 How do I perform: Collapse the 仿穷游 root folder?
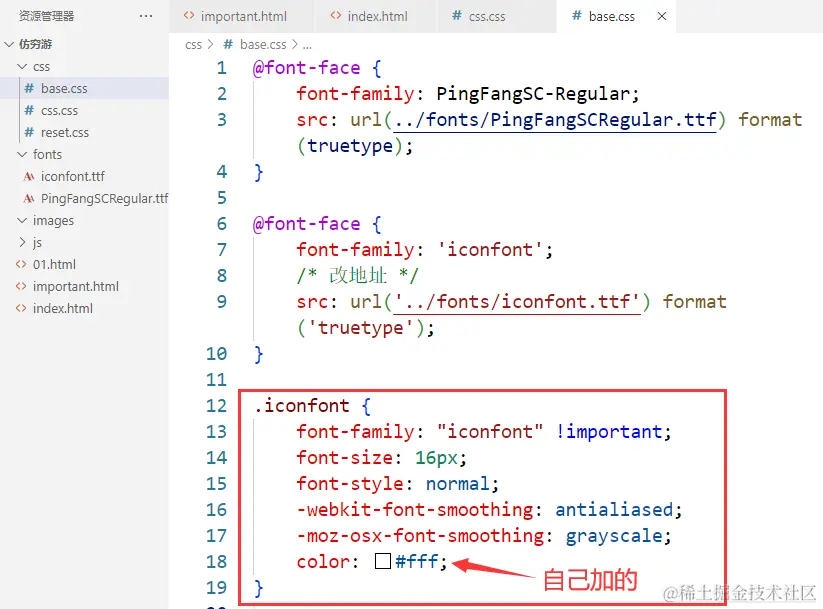9,44
